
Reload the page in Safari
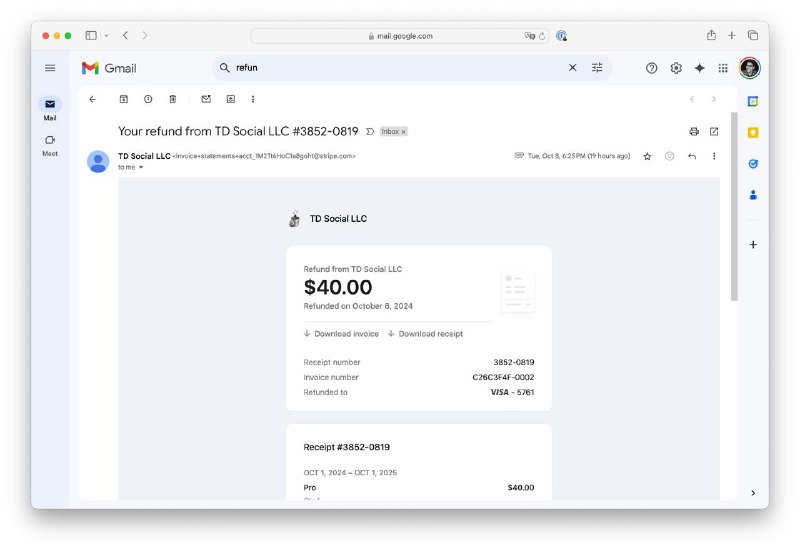(x=542, y=36)
